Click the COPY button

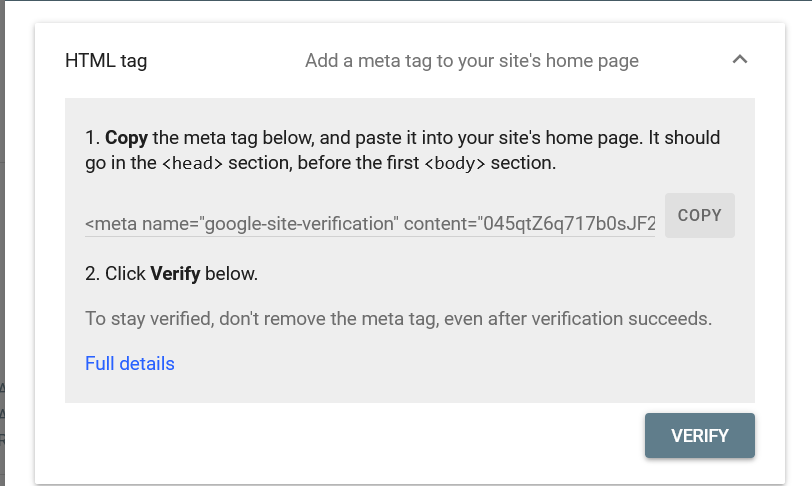[x=699, y=215]
